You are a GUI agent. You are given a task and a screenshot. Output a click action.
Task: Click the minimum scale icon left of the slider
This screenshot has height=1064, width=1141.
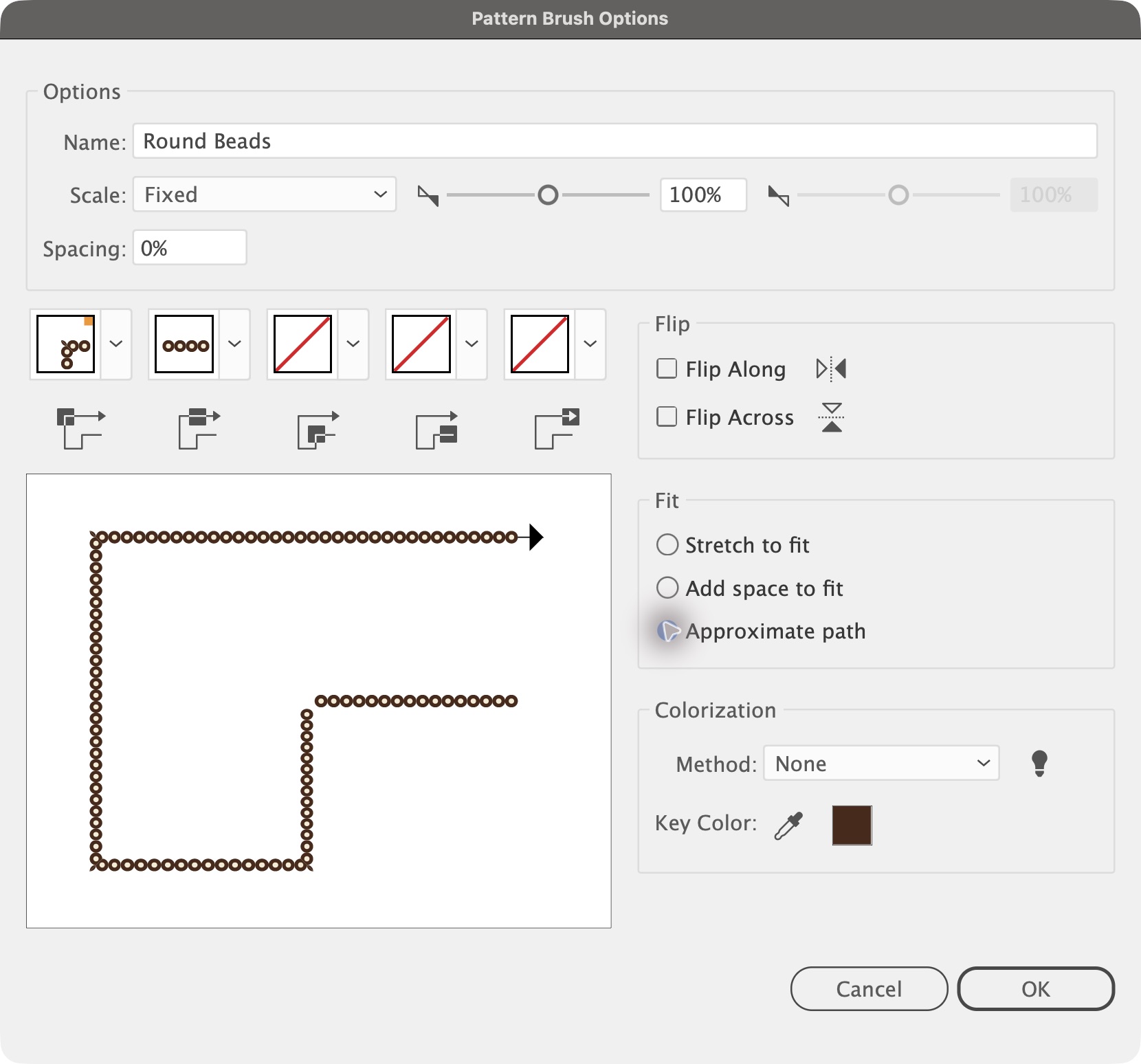pos(428,196)
